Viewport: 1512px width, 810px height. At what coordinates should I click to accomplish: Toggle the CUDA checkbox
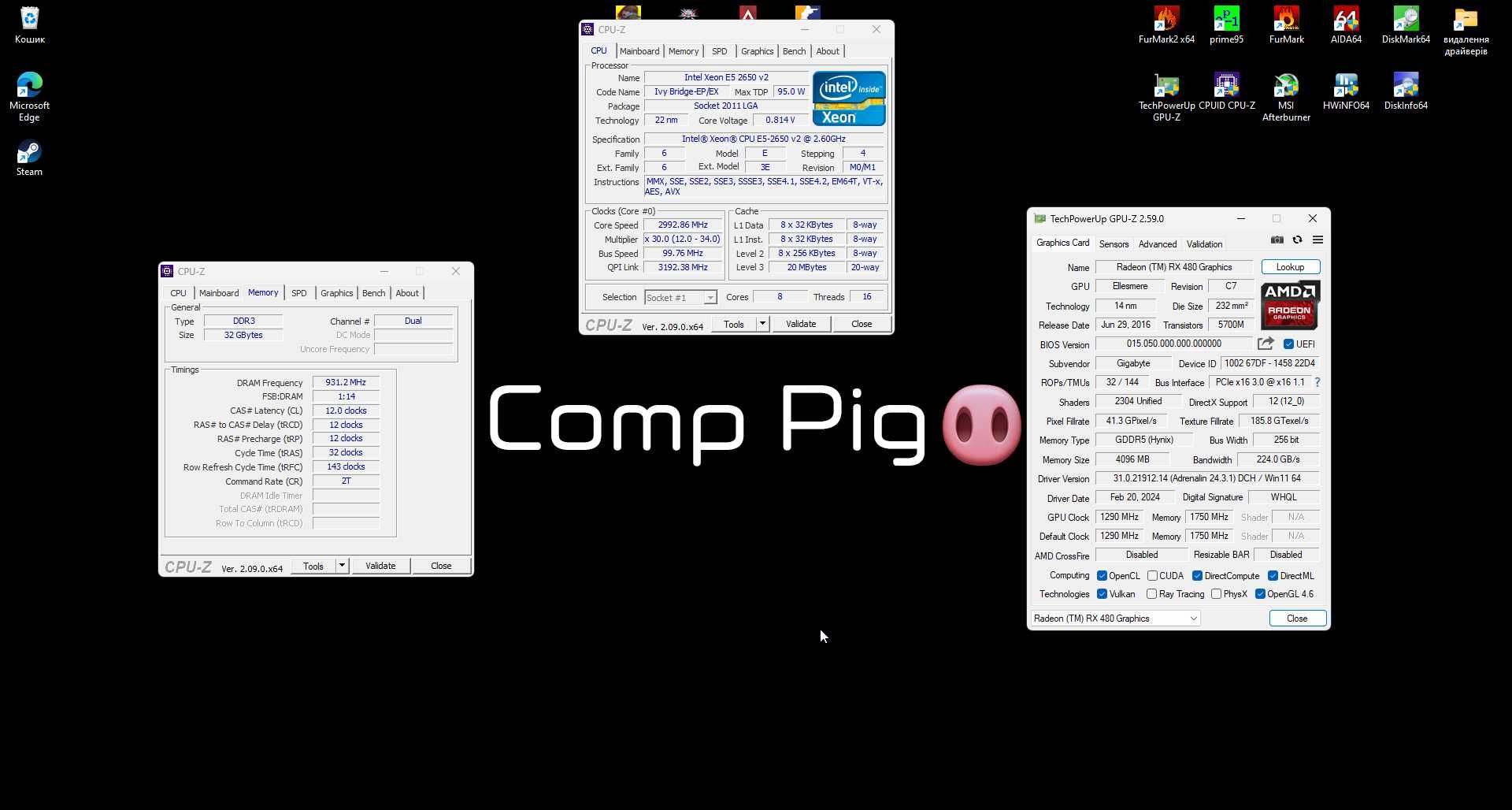(x=1152, y=576)
